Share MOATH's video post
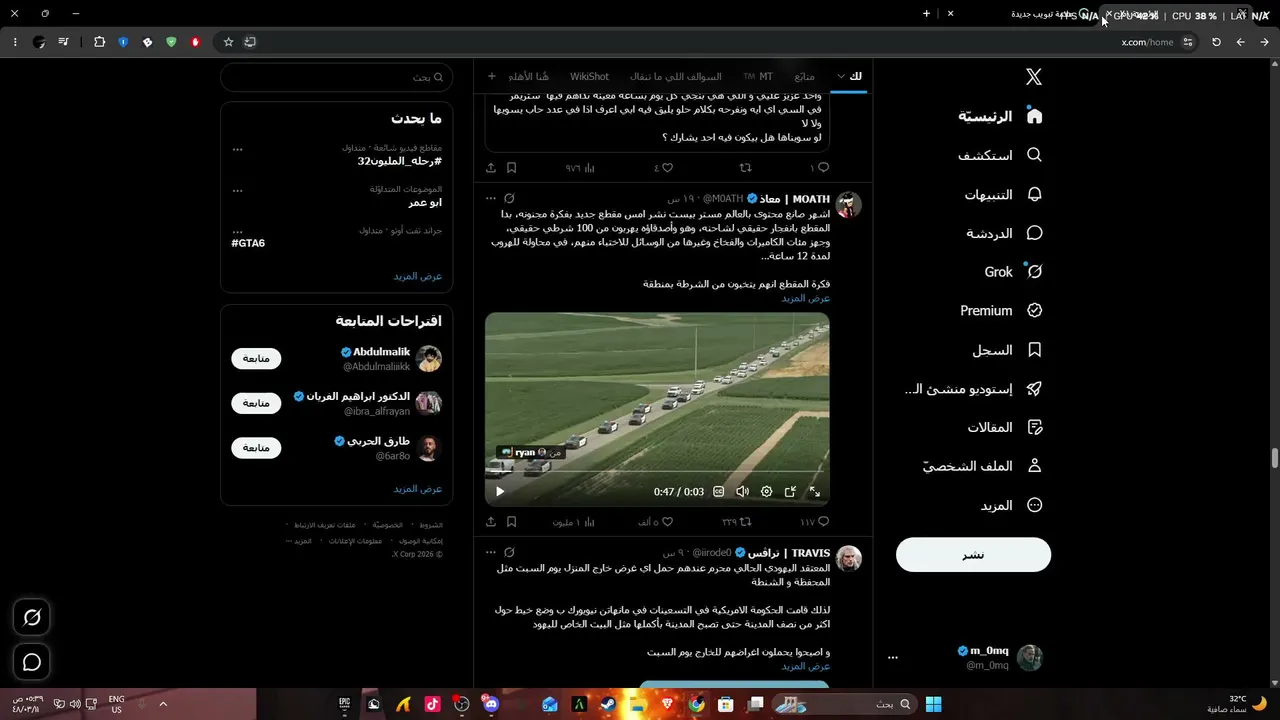Screen dimensions: 1280x720 [x=491, y=521]
